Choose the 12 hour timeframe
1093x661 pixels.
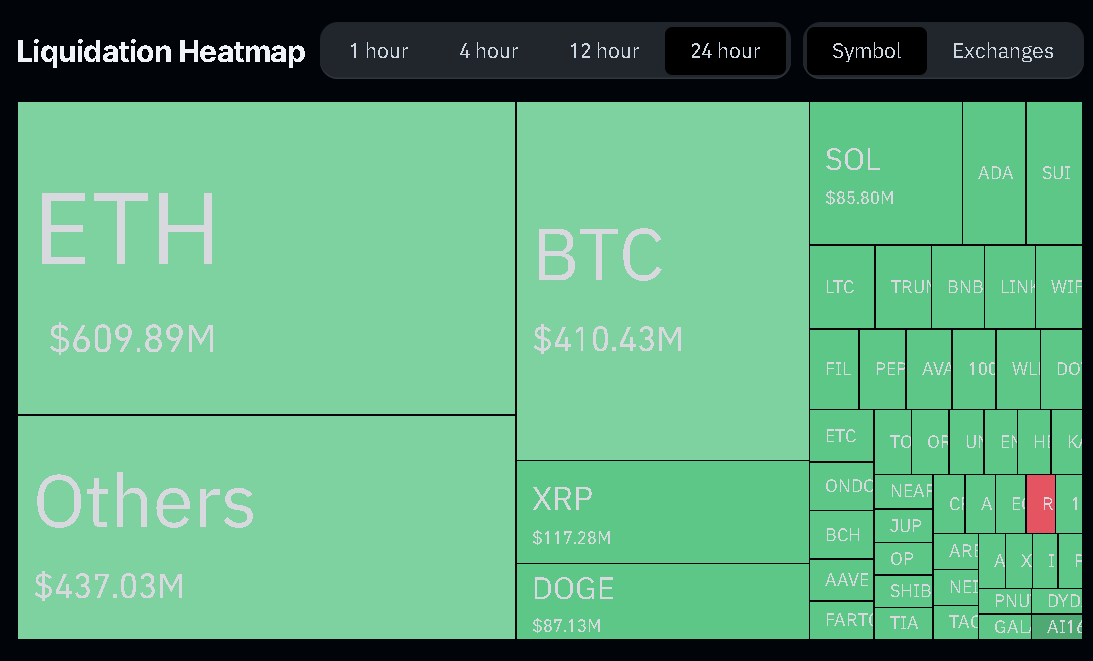point(604,51)
